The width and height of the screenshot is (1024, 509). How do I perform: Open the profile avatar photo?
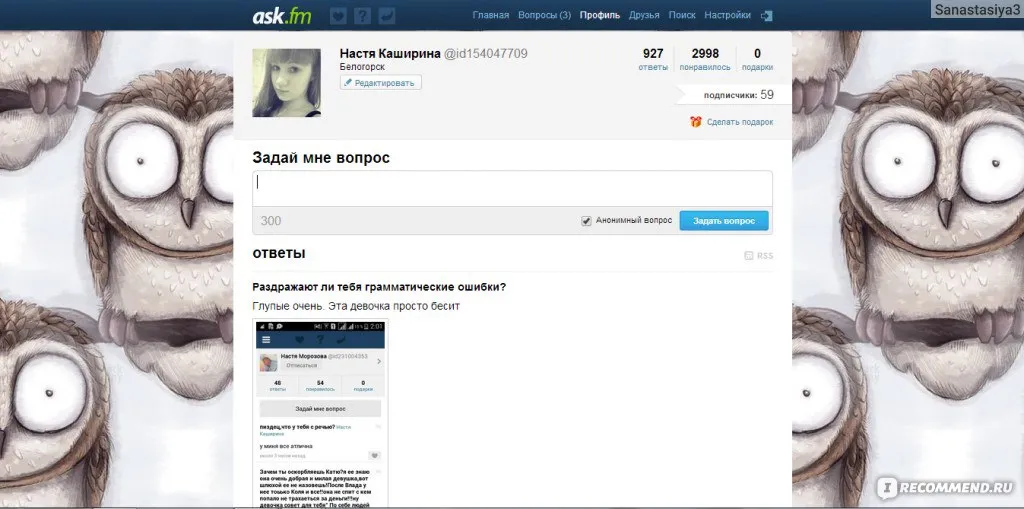point(287,82)
